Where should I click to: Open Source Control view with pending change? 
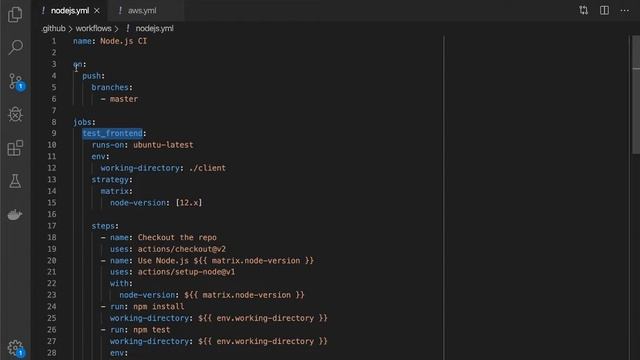tap(16, 82)
